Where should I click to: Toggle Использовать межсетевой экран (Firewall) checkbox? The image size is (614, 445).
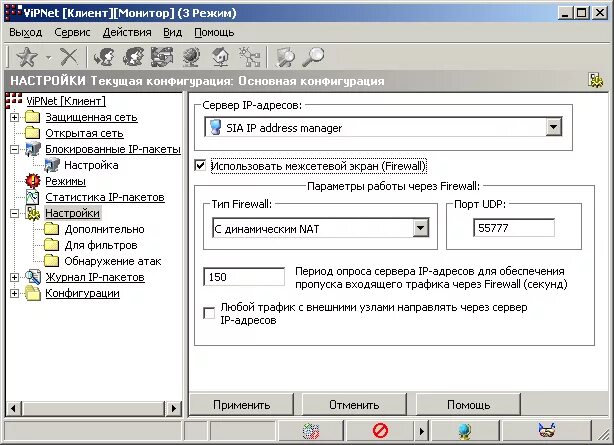(x=200, y=165)
